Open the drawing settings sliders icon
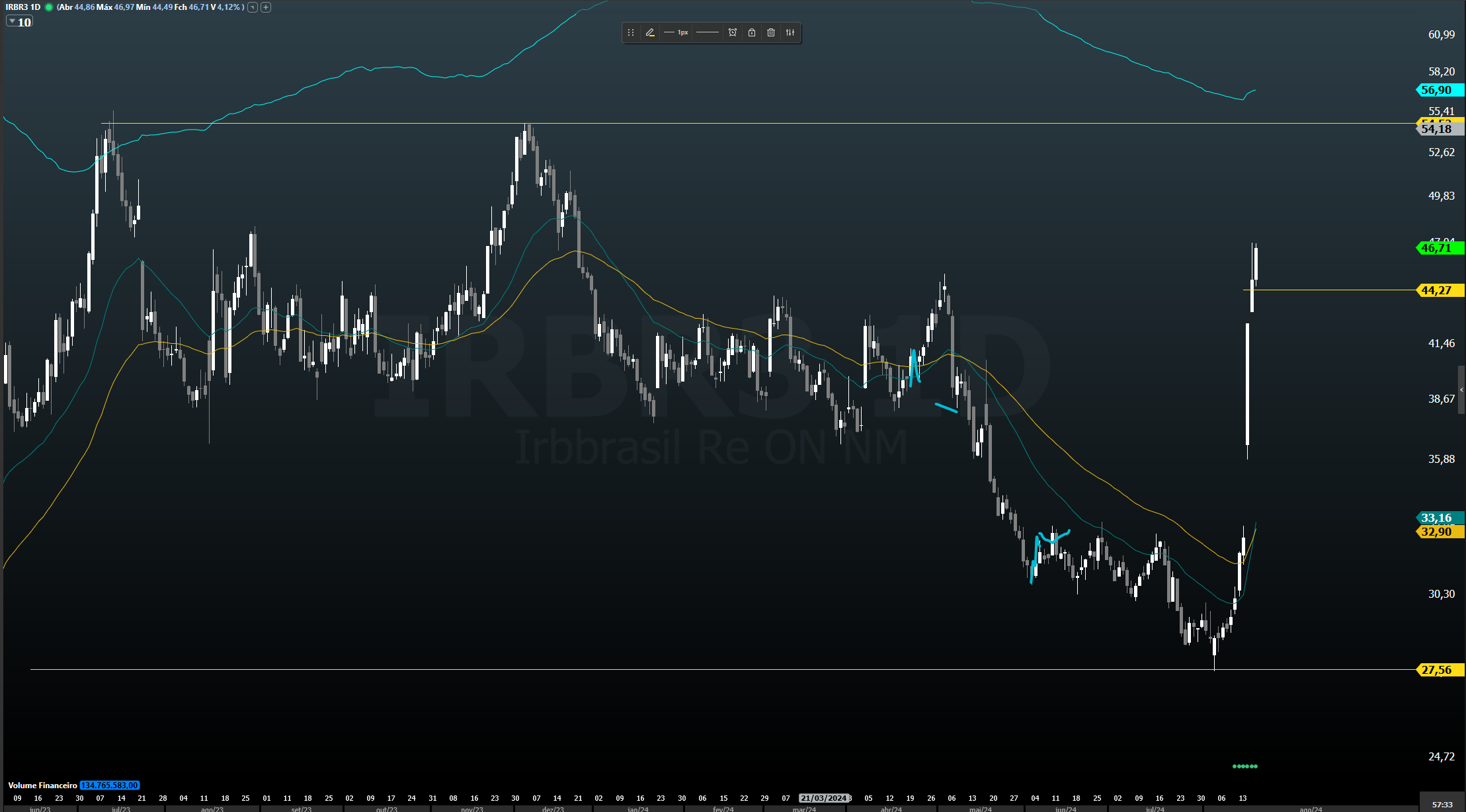Screen dimensions: 1466x812 point(790,32)
